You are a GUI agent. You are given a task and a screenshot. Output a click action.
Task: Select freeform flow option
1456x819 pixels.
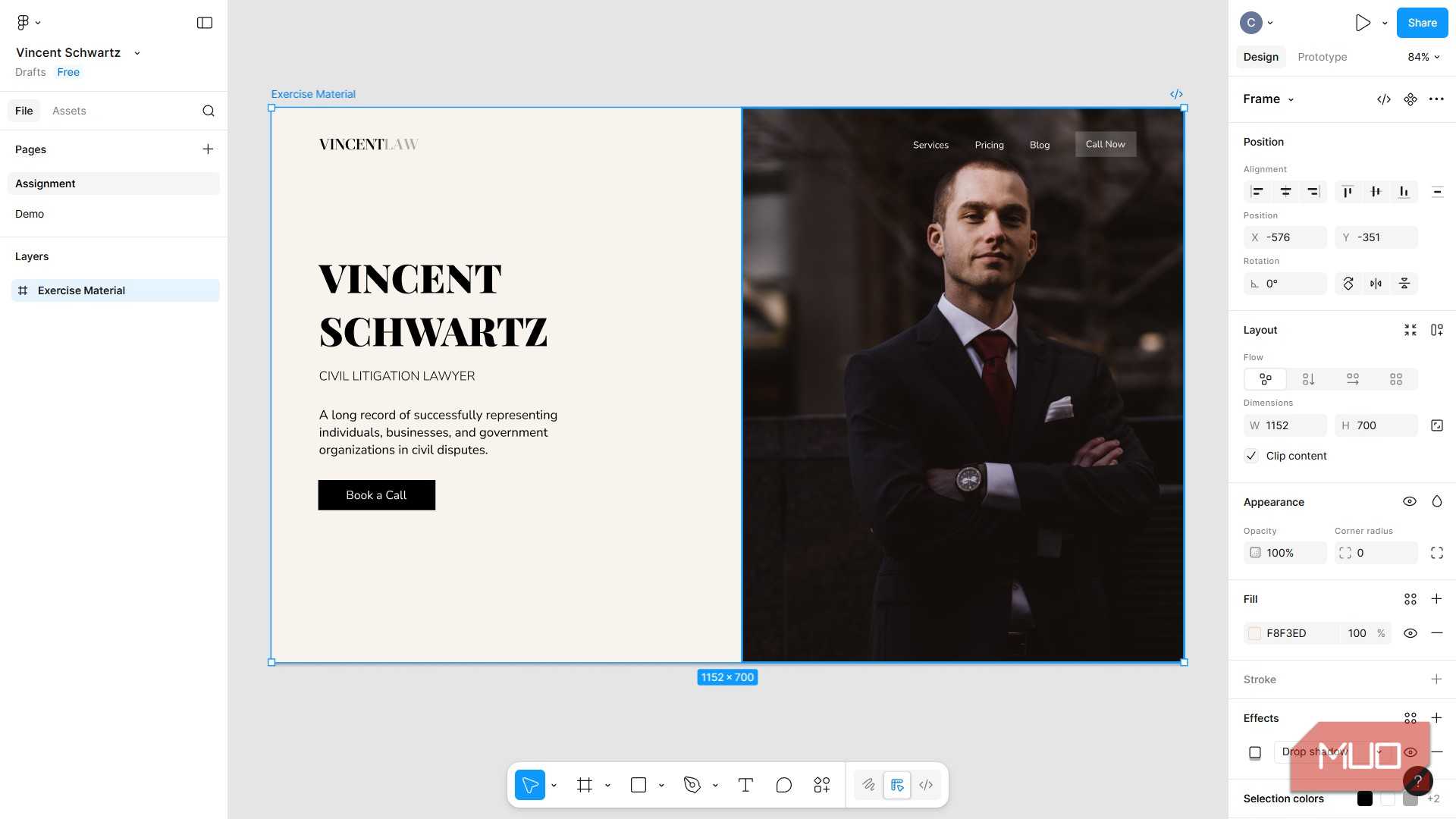tap(1265, 379)
